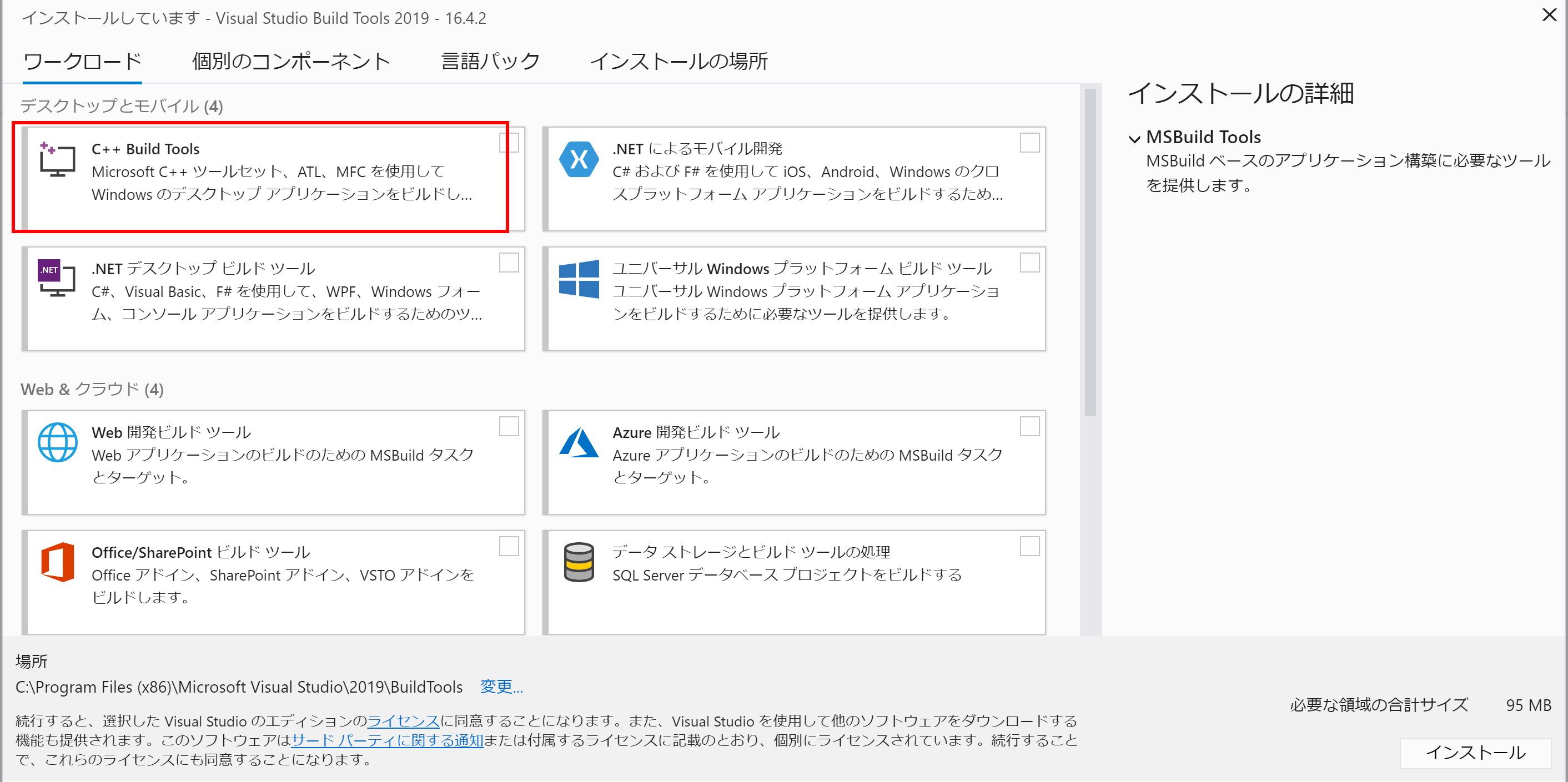
Task: Click the インストール button
Action: click(x=1475, y=753)
